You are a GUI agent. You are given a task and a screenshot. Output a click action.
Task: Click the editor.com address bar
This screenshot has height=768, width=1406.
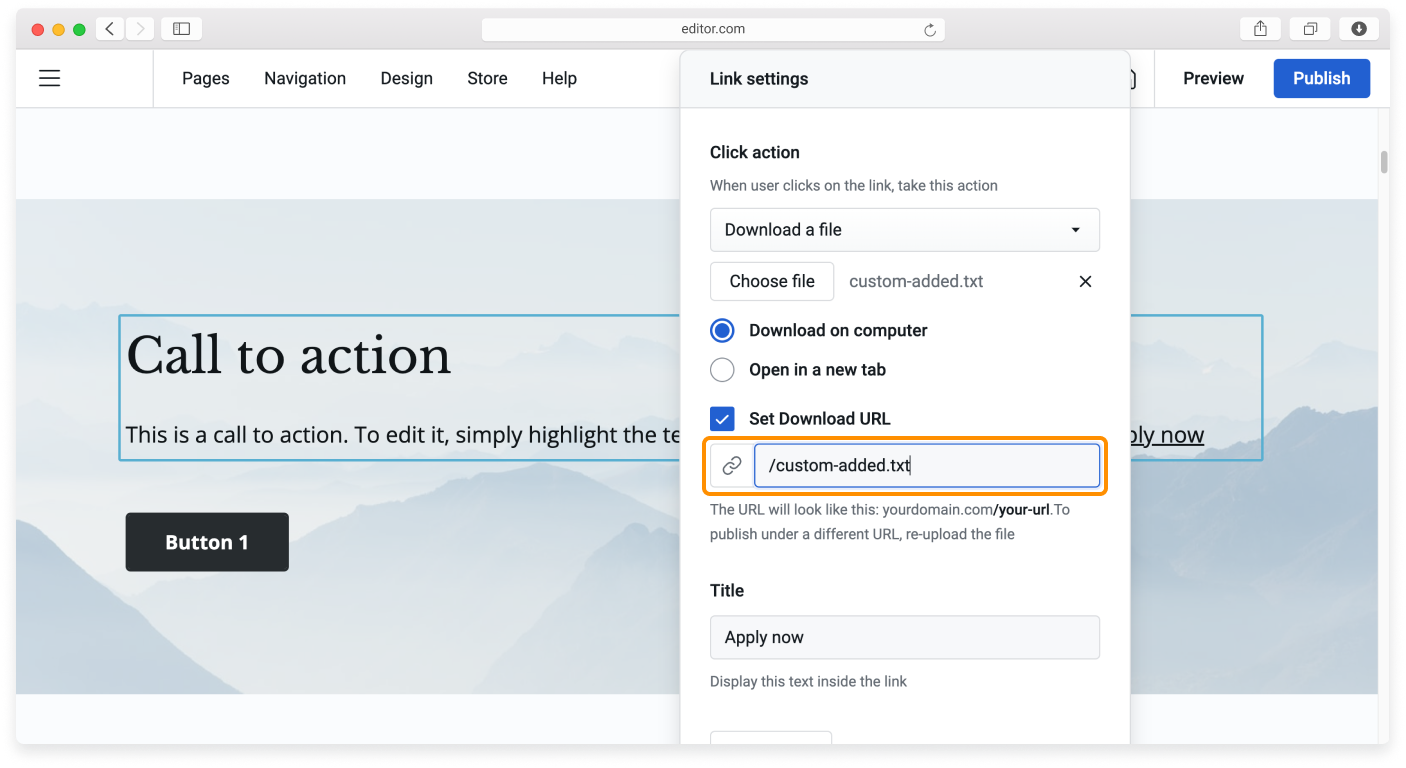click(x=713, y=29)
